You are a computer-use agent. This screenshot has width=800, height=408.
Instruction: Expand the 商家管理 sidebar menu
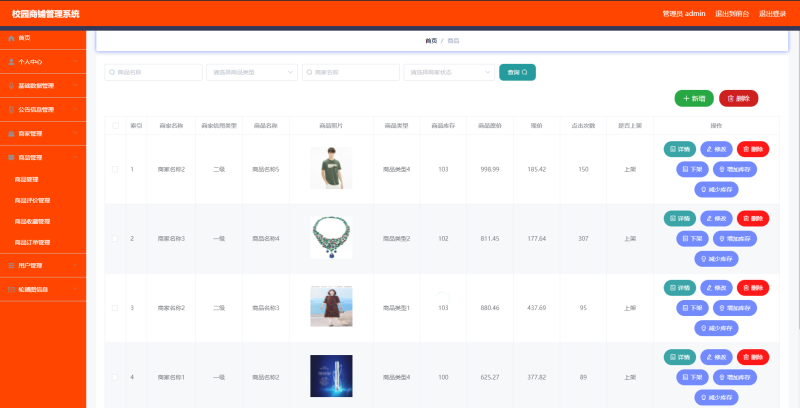[x=42, y=133]
